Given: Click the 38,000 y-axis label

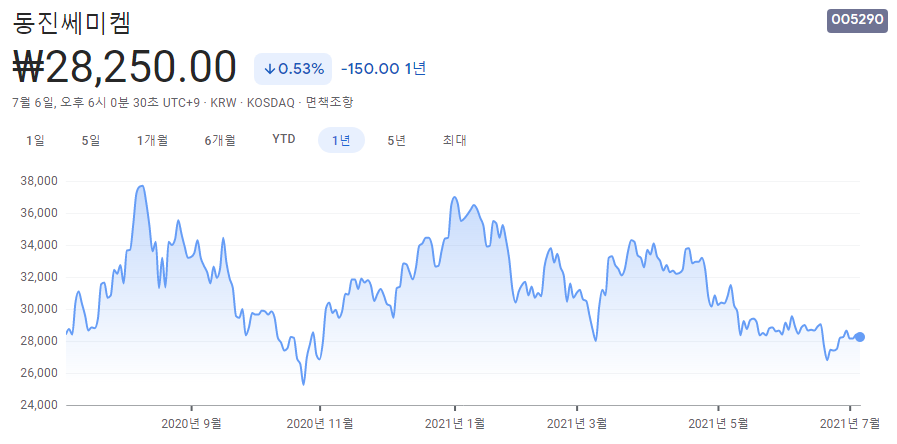Looking at the screenshot, I should click(x=39, y=181).
